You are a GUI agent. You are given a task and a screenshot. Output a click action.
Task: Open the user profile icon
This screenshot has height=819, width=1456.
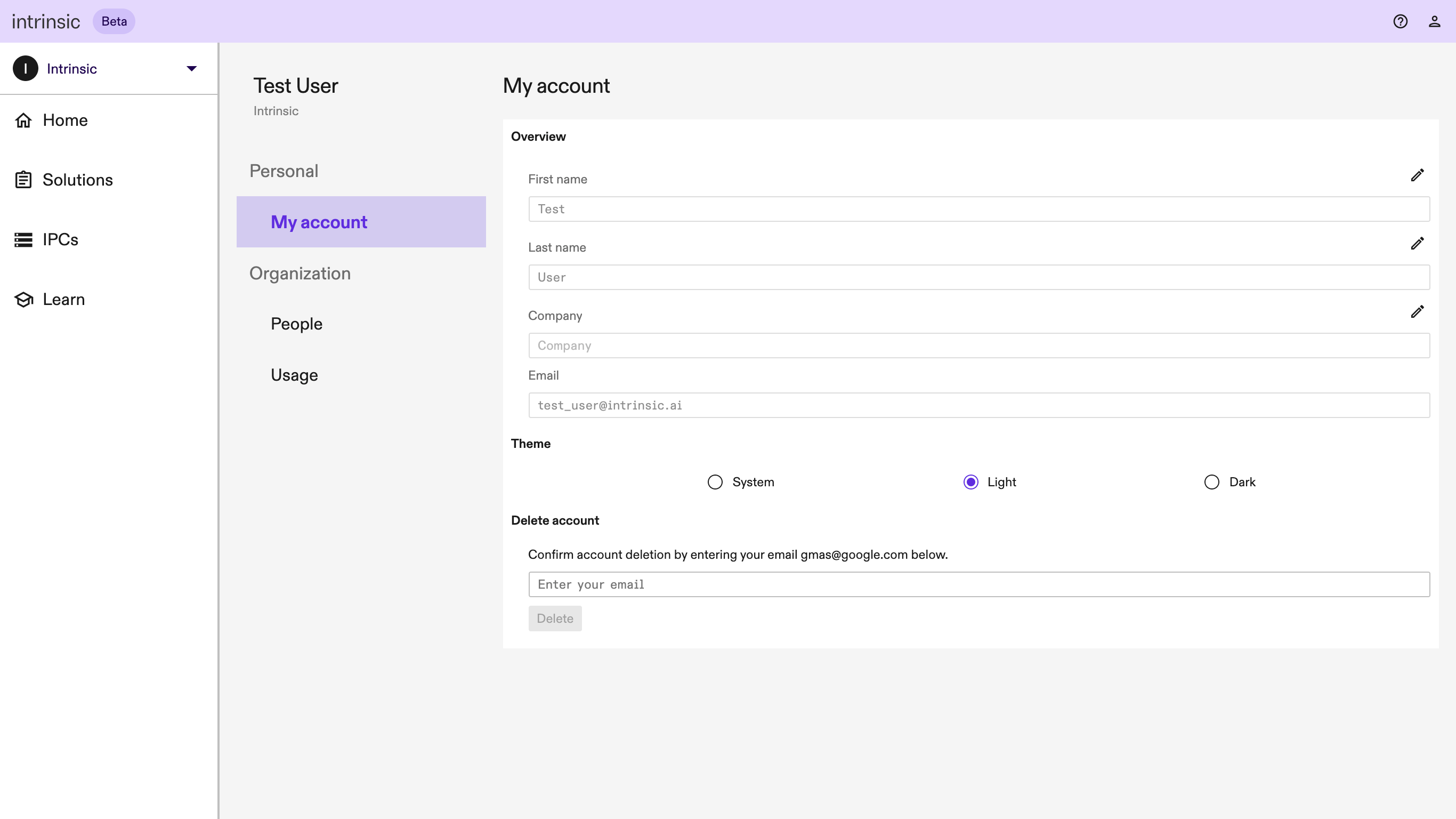(1434, 21)
